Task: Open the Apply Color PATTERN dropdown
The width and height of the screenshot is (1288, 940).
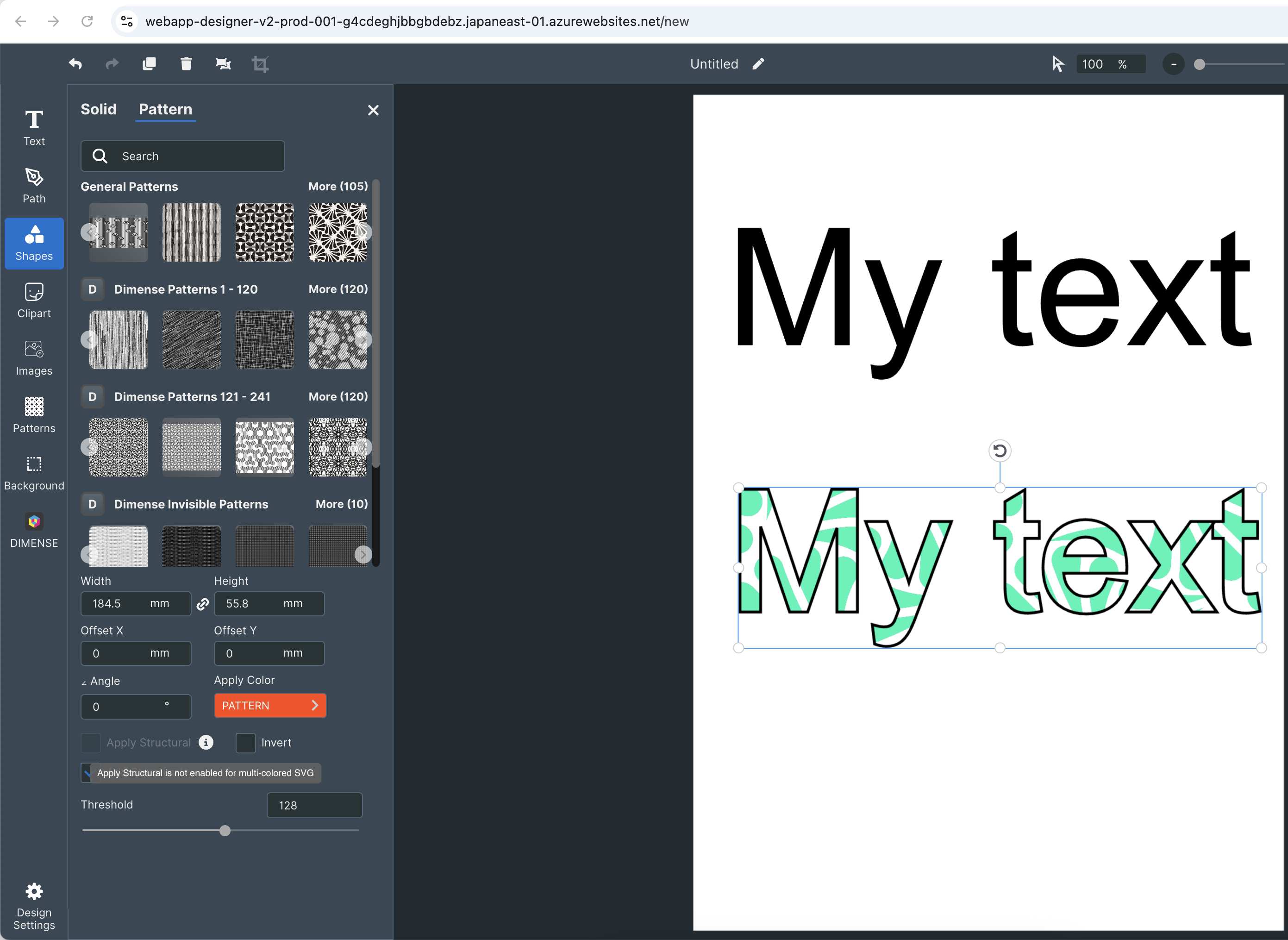Action: [x=270, y=706]
